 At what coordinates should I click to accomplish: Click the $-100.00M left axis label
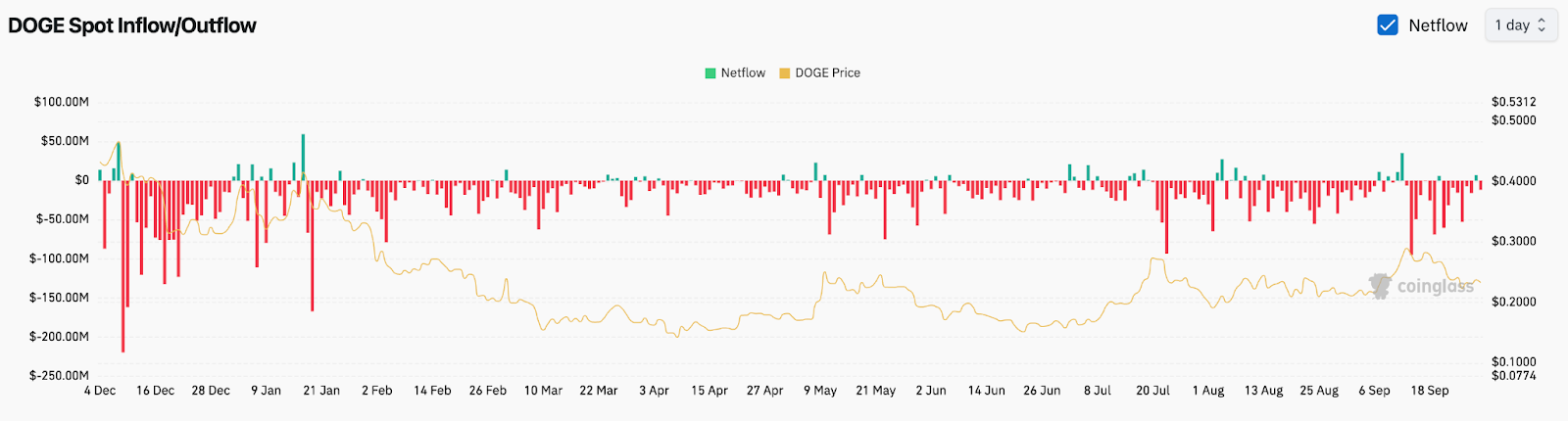pyautogui.click(x=59, y=258)
